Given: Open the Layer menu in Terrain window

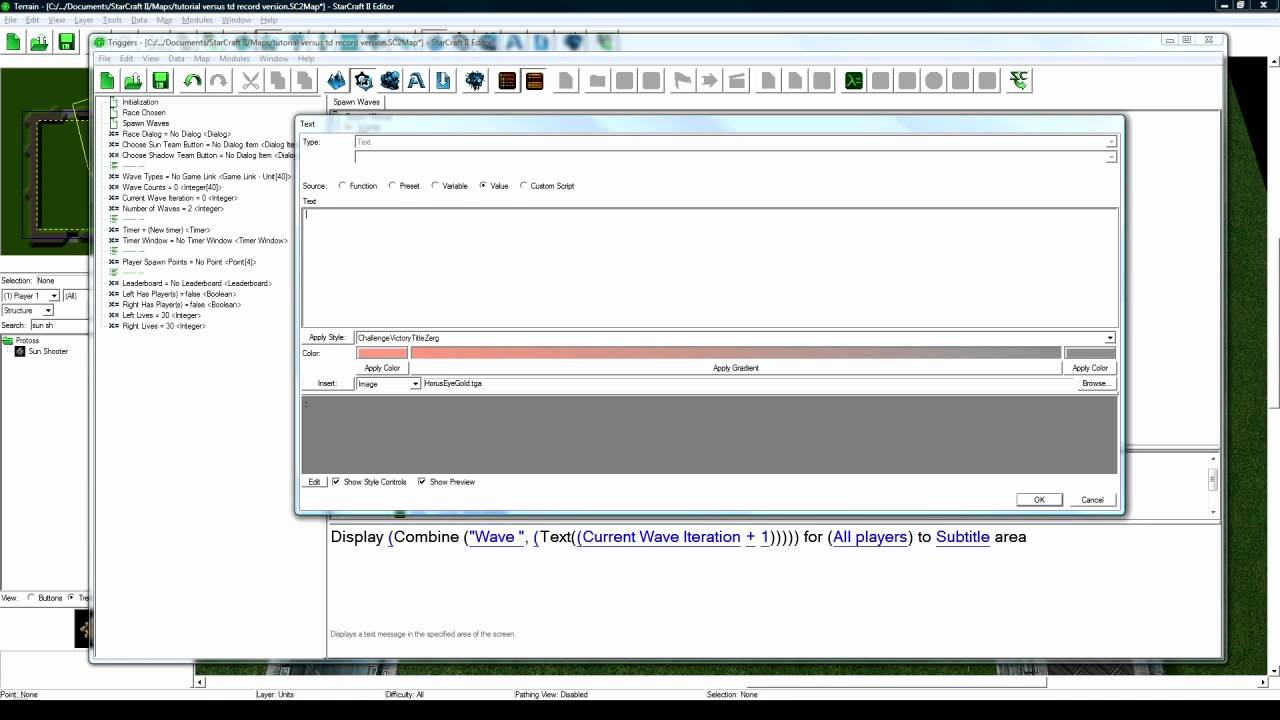Looking at the screenshot, I should 84,20.
